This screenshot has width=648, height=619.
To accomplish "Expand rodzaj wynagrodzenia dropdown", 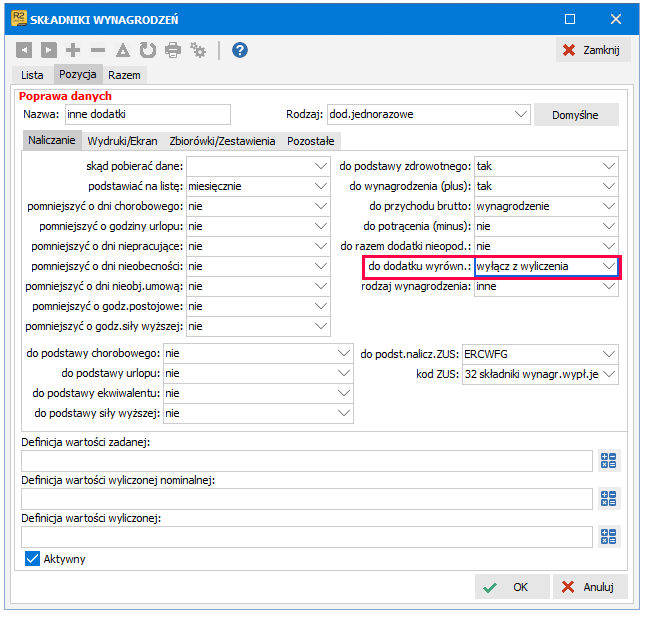I will (609, 286).
